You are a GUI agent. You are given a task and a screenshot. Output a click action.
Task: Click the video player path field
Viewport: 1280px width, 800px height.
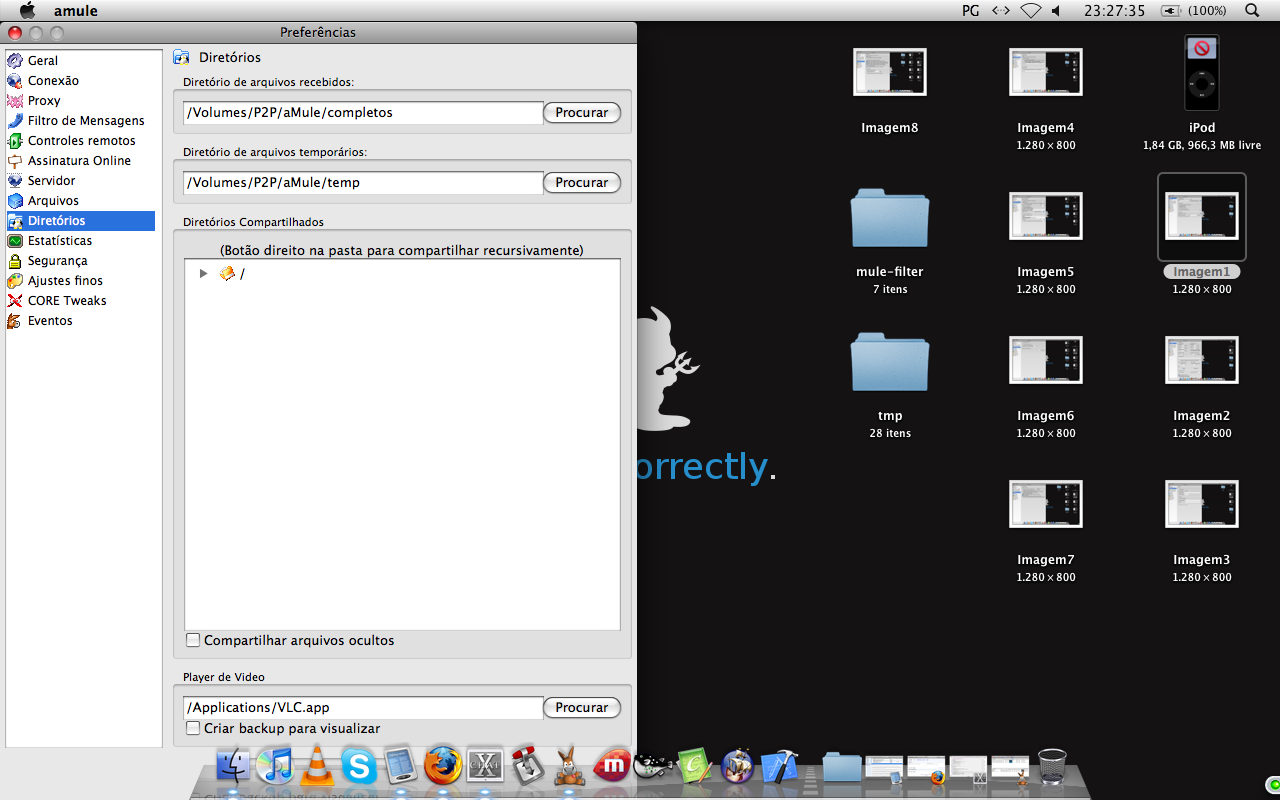click(x=363, y=708)
